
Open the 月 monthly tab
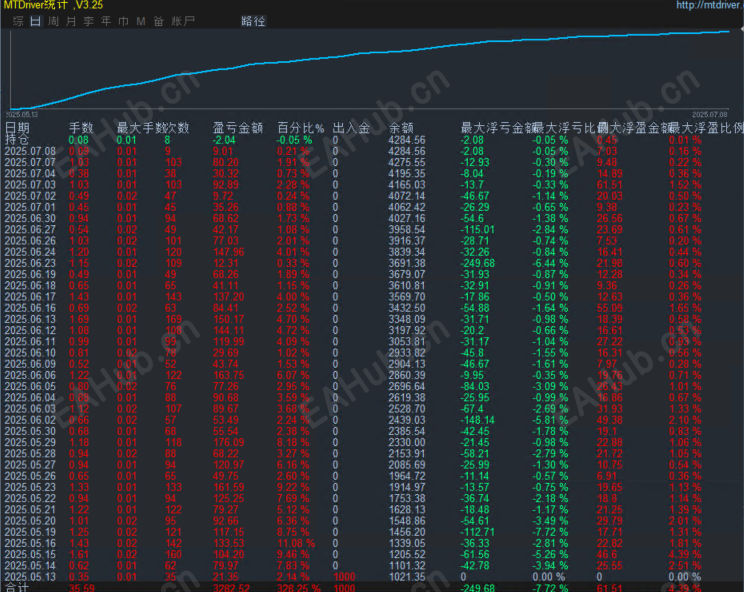tap(71, 21)
